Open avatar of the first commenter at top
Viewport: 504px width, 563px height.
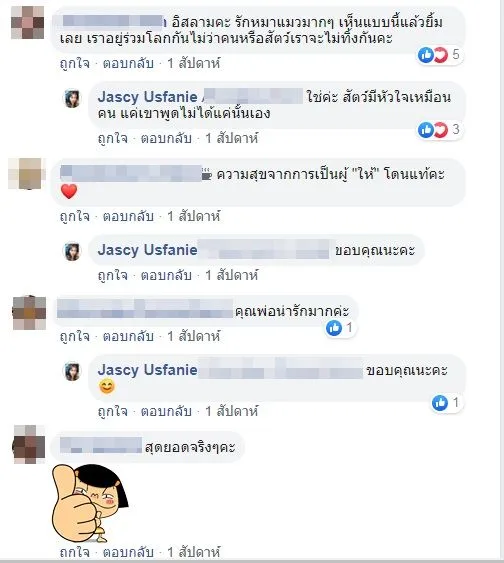click(28, 23)
